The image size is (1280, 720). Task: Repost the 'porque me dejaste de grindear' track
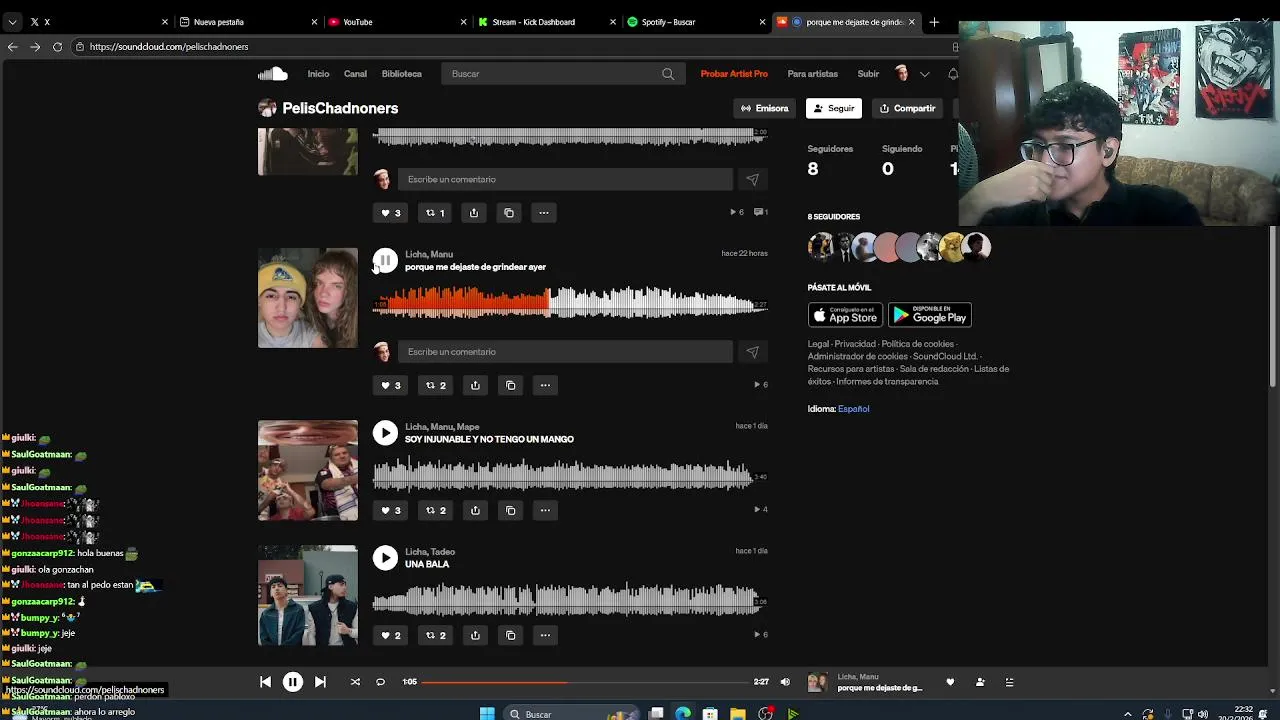[436, 385]
